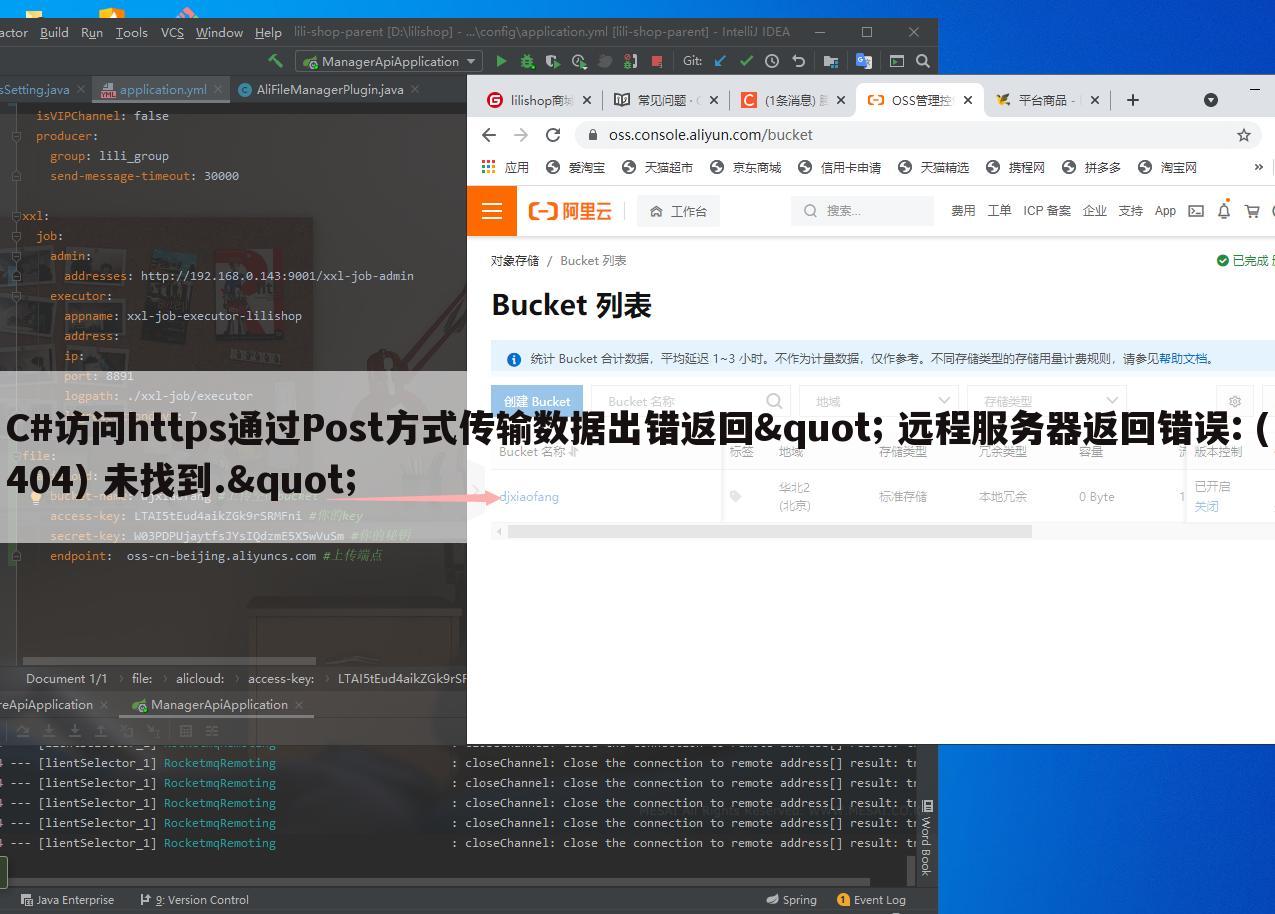Screen dimensions: 1275x914
Task: Click Chrome address bar URL
Action: (x=710, y=135)
